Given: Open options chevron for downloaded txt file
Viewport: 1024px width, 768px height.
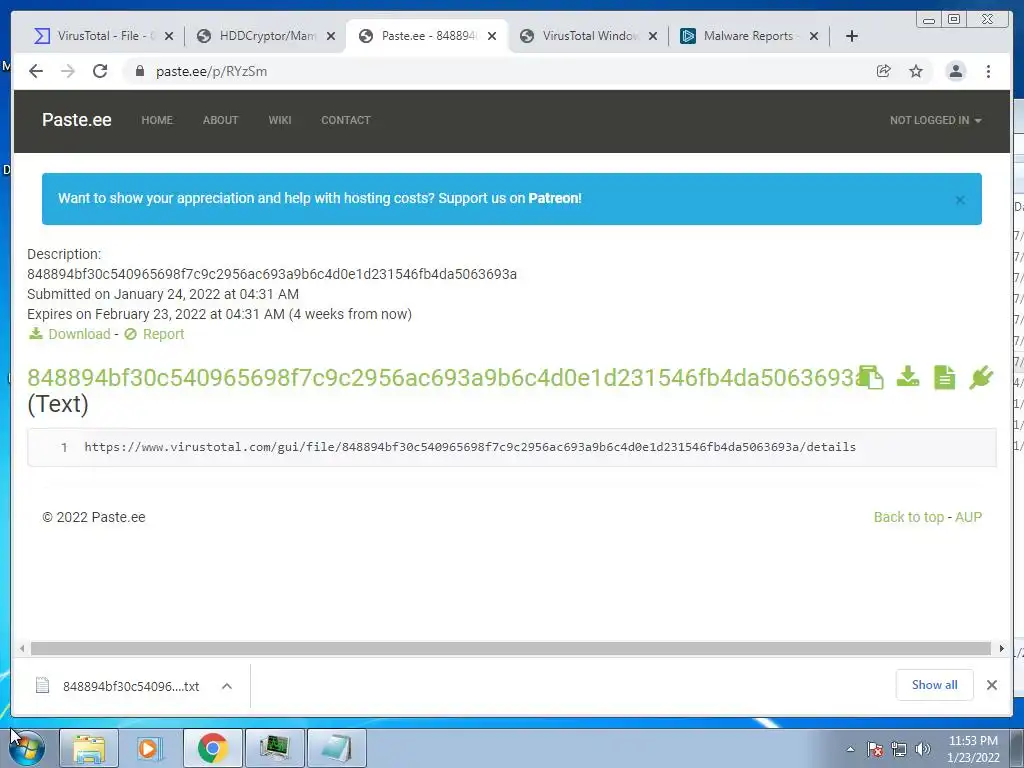Looking at the screenshot, I should coord(227,686).
